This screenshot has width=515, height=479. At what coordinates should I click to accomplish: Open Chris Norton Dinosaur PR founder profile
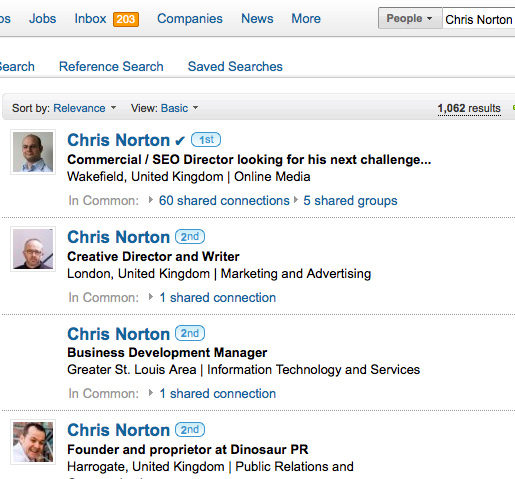[x=119, y=430]
